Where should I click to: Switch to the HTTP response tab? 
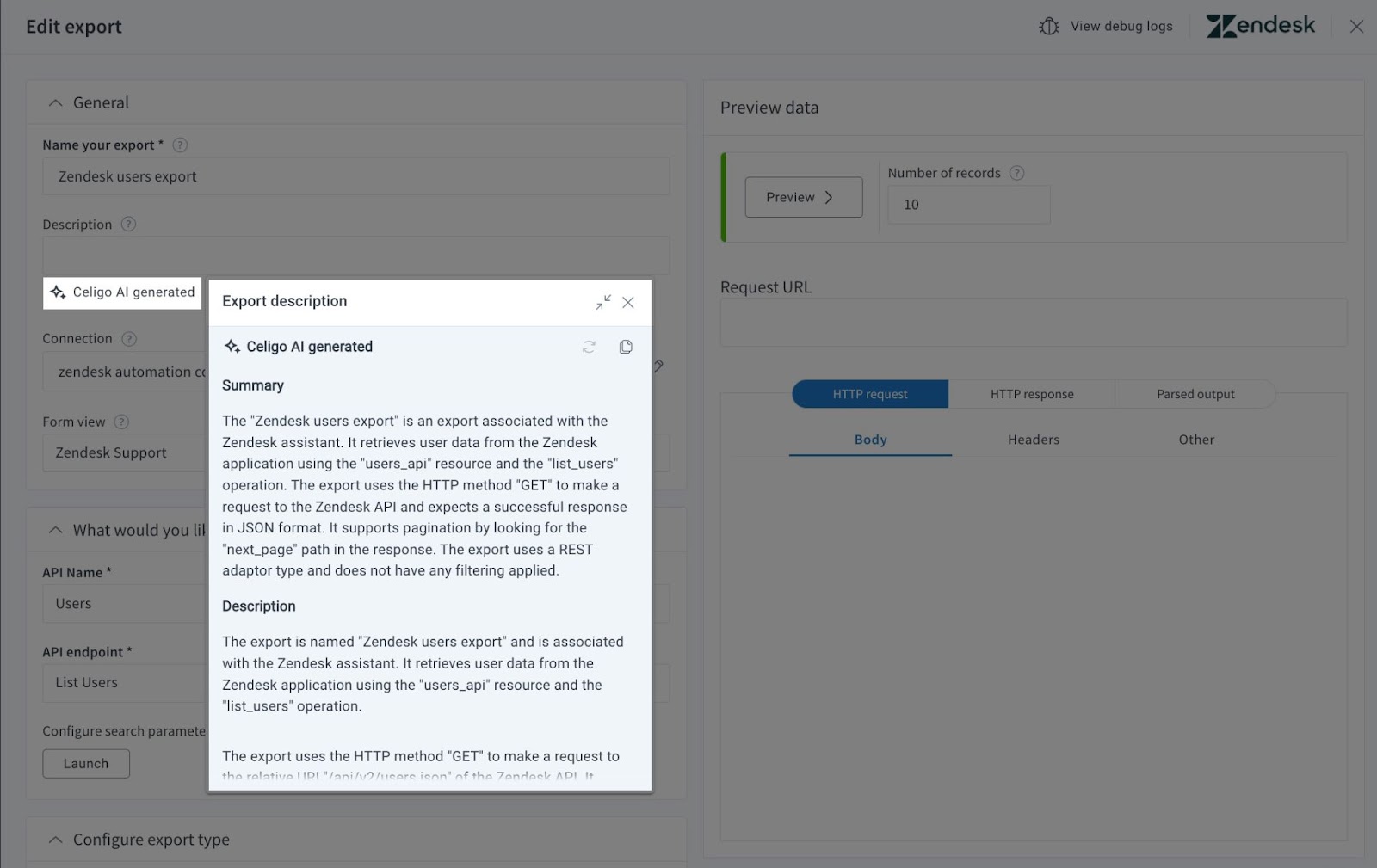[1032, 393]
